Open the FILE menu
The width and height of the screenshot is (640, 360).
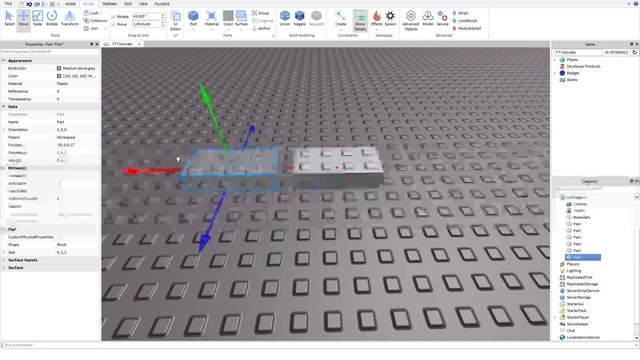point(8,4)
